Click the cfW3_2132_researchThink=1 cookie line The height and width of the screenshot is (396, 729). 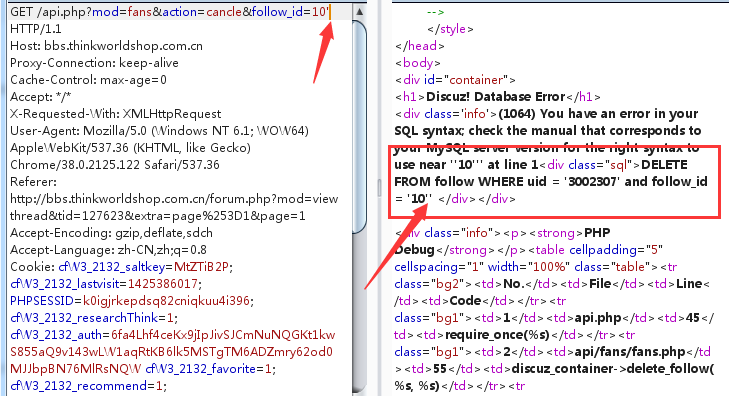tap(94, 317)
